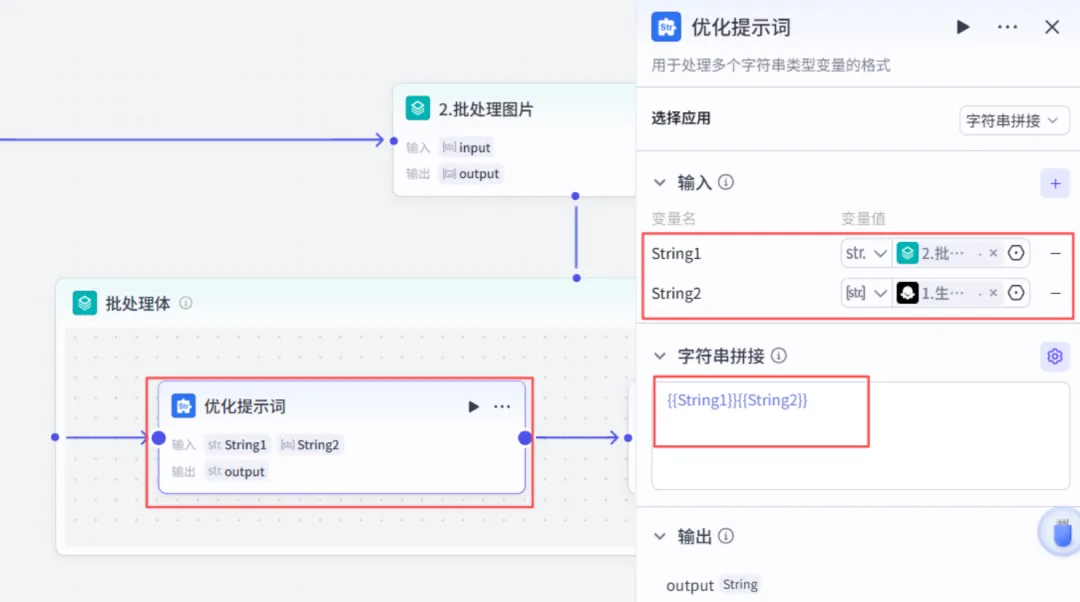This screenshot has width=1080, height=602.
Task: Collapse the 输出 section
Action: coord(660,537)
